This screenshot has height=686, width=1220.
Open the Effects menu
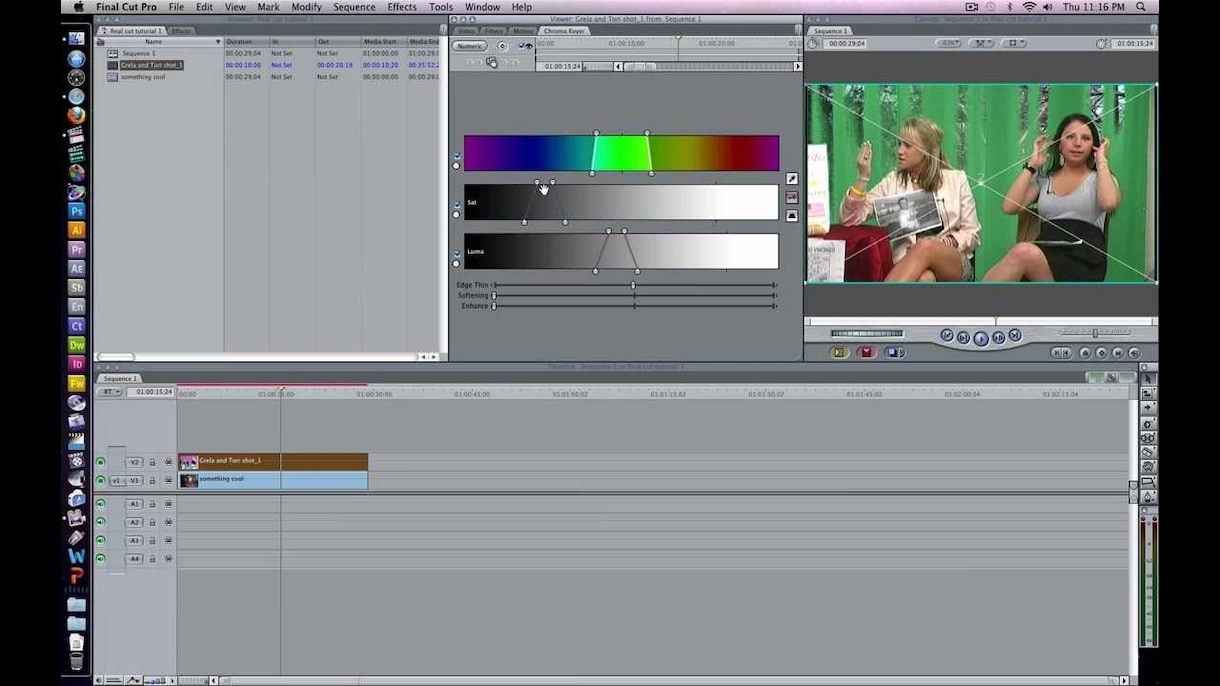tap(402, 7)
